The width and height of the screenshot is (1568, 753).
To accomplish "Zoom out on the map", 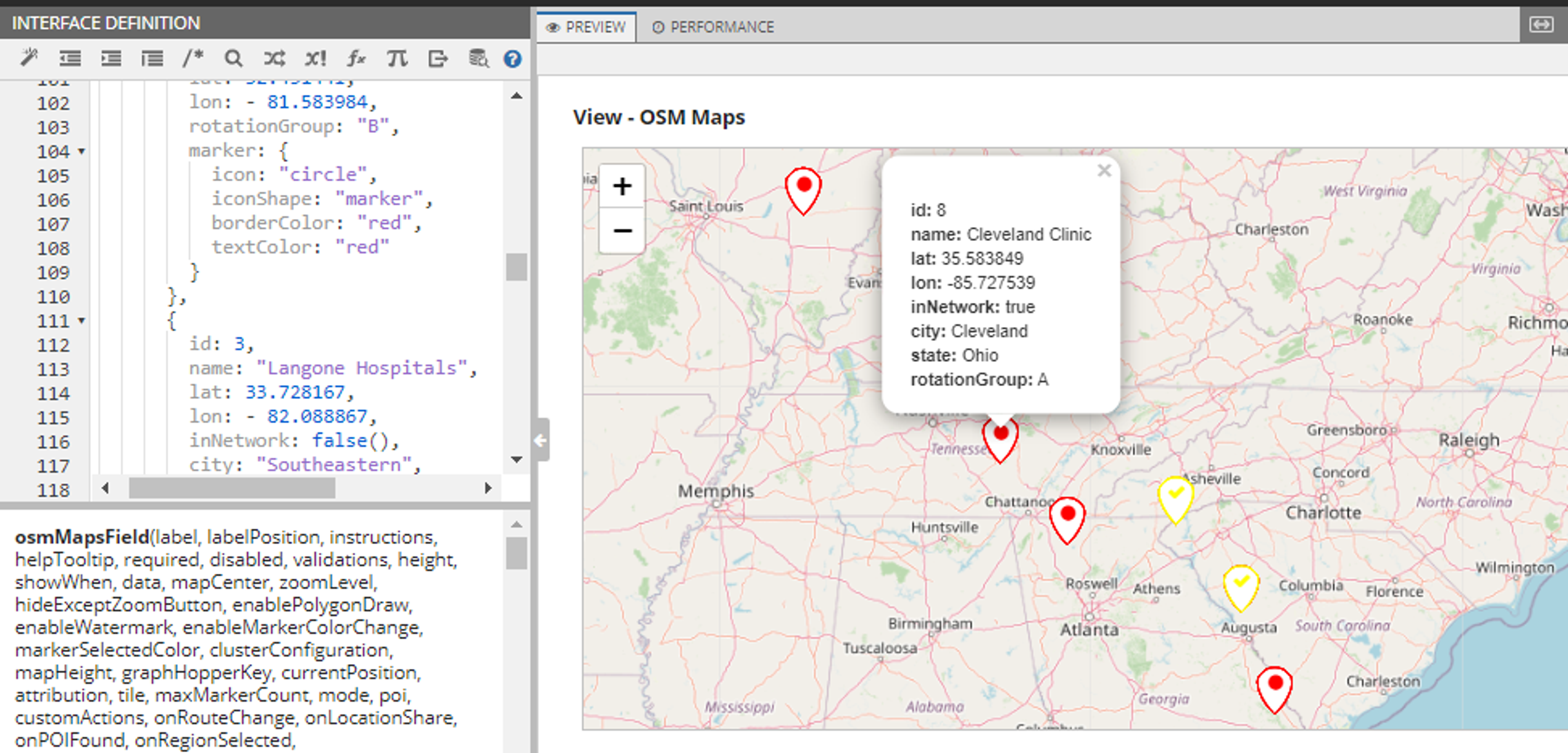I will [x=621, y=230].
